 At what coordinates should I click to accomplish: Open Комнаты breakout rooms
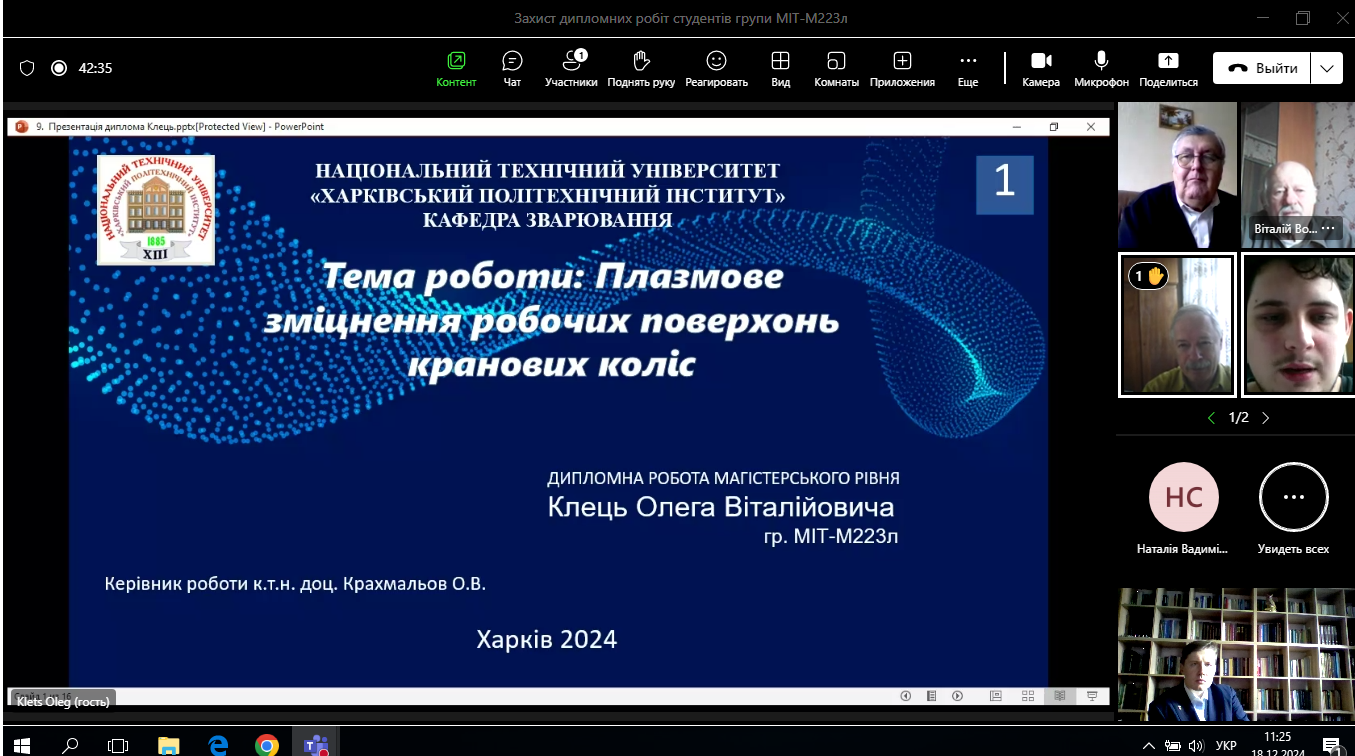[x=836, y=69]
